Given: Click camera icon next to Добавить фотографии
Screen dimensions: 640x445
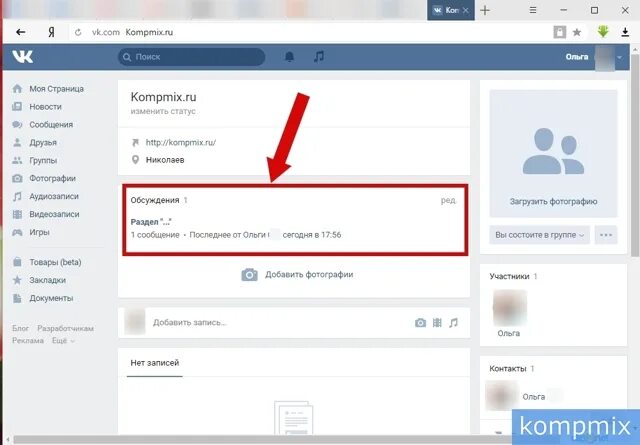Looking at the screenshot, I should 249,275.
